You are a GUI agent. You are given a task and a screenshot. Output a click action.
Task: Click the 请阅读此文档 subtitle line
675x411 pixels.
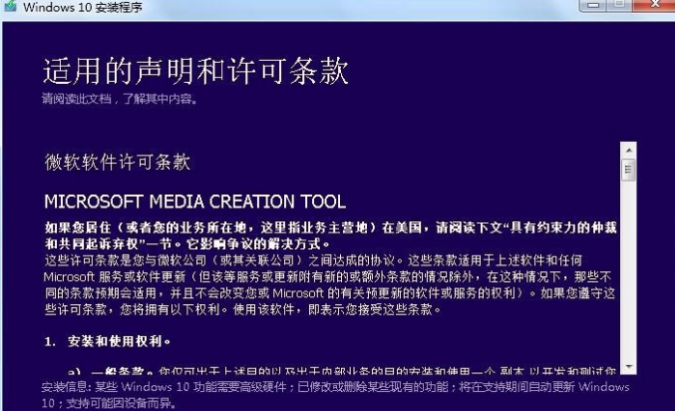[x=118, y=99]
